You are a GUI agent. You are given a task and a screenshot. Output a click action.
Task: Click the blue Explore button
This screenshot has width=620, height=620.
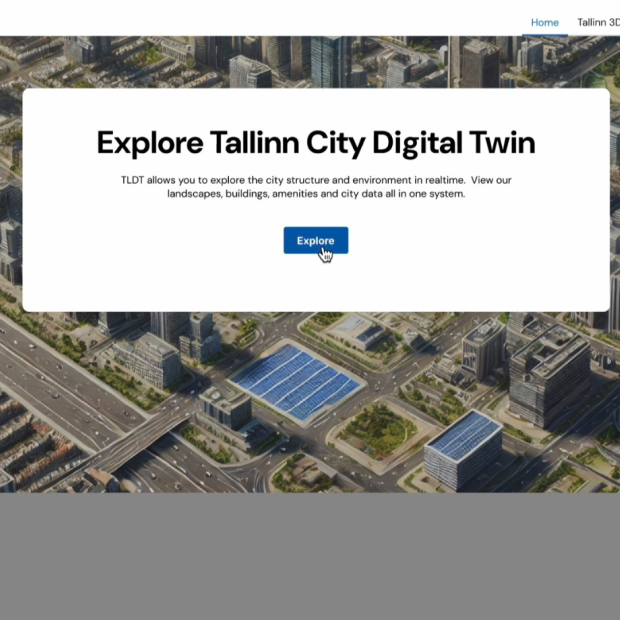316,240
